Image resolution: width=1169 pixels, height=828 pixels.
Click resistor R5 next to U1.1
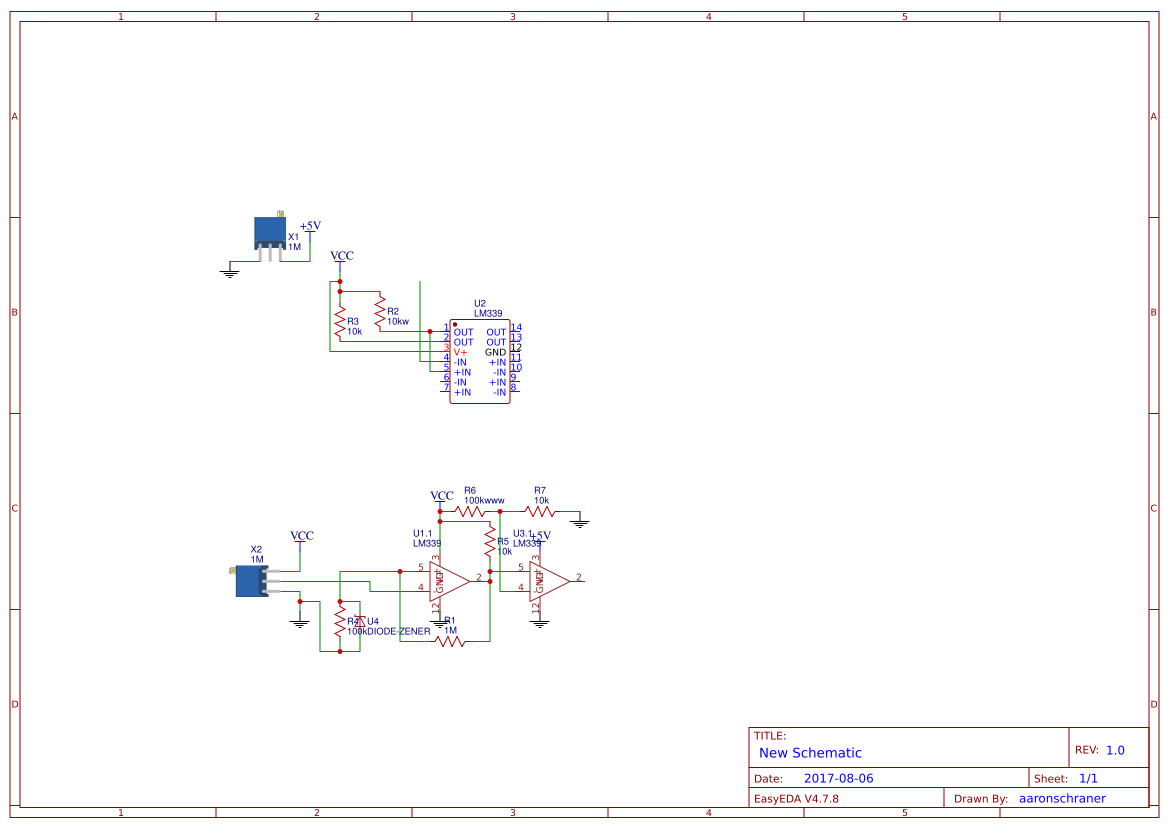coord(490,542)
